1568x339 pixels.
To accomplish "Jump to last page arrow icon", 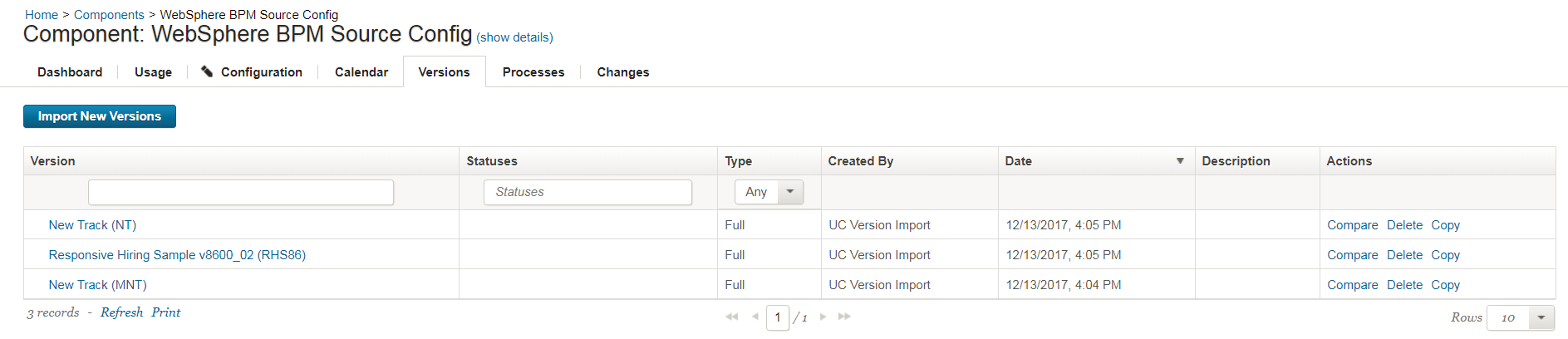I will tap(844, 317).
